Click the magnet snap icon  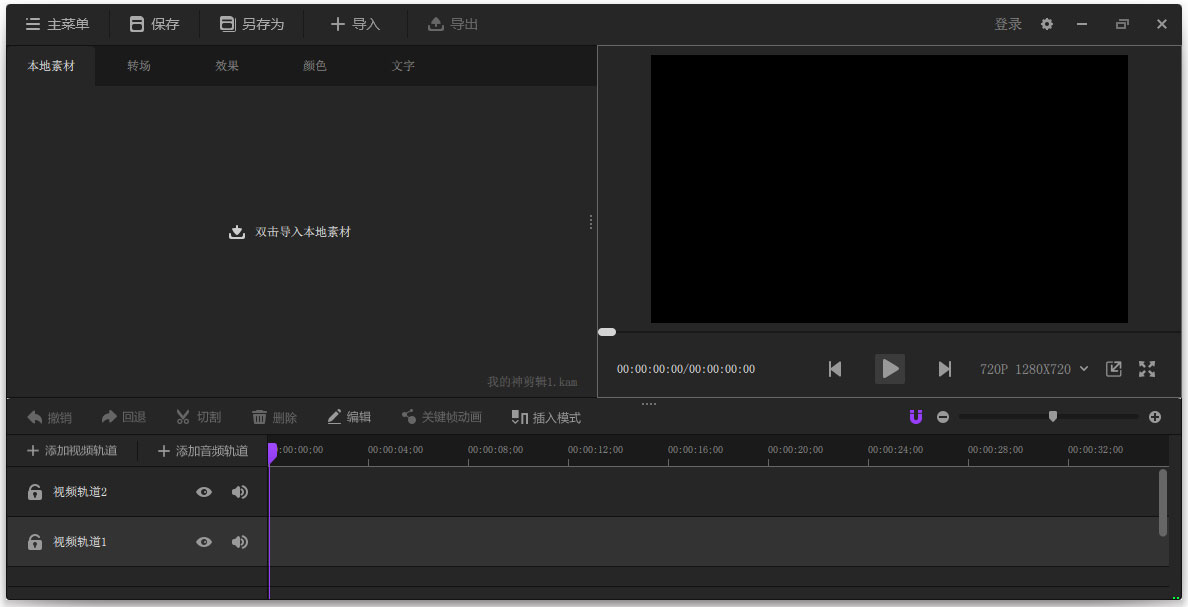pos(915,417)
